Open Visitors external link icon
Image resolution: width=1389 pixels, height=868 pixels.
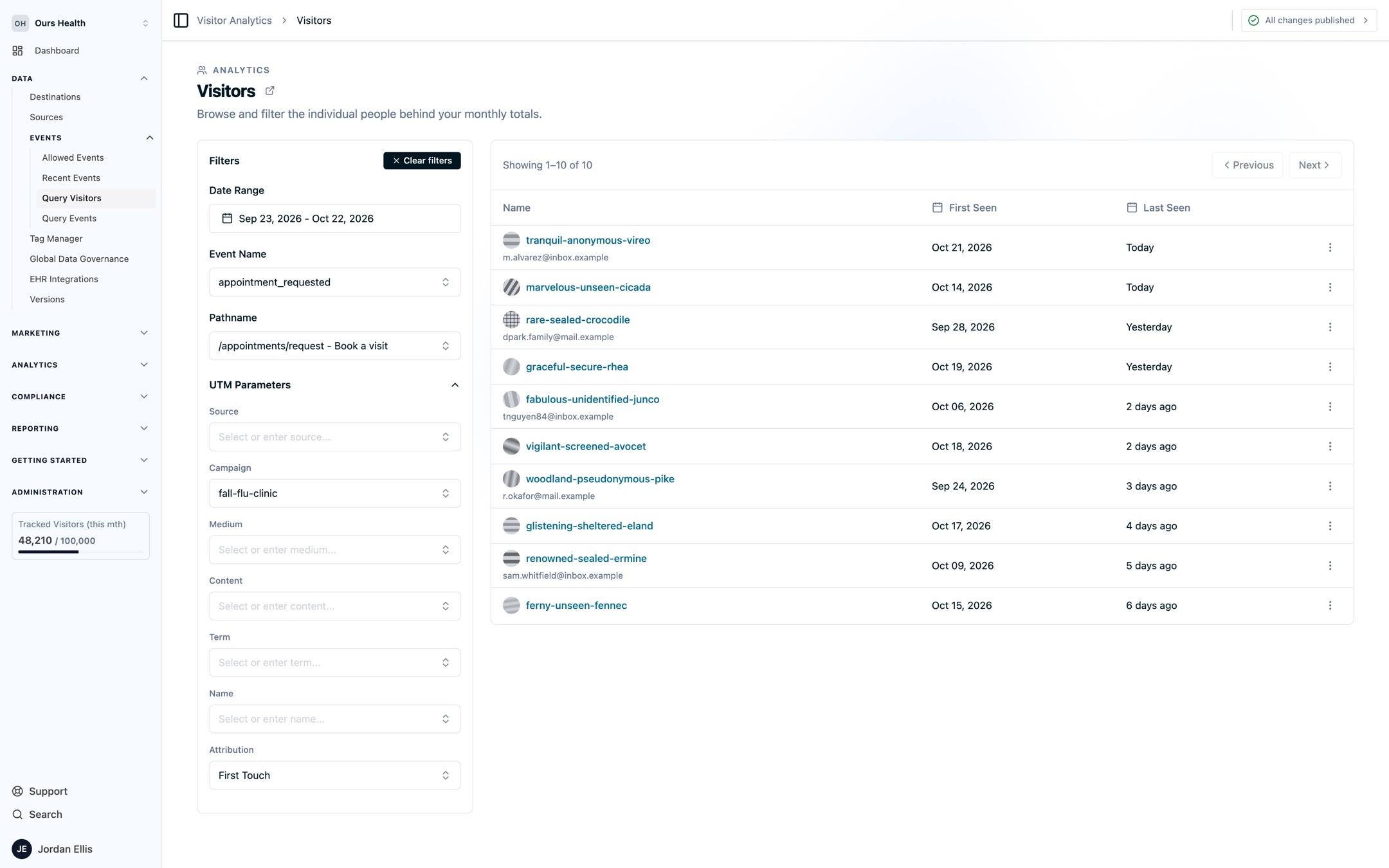(x=270, y=91)
